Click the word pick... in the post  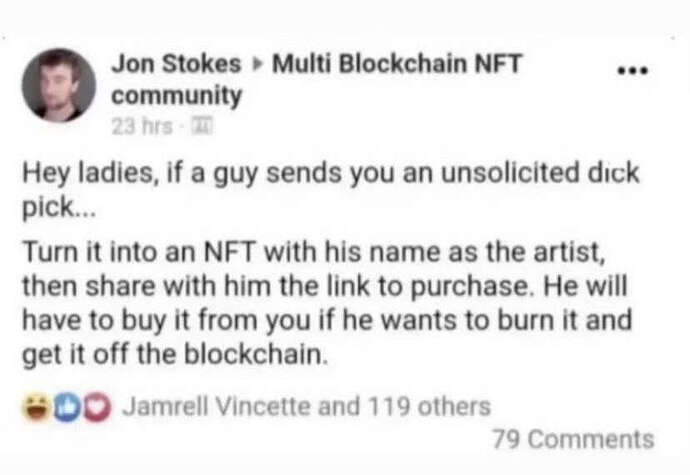59,208
